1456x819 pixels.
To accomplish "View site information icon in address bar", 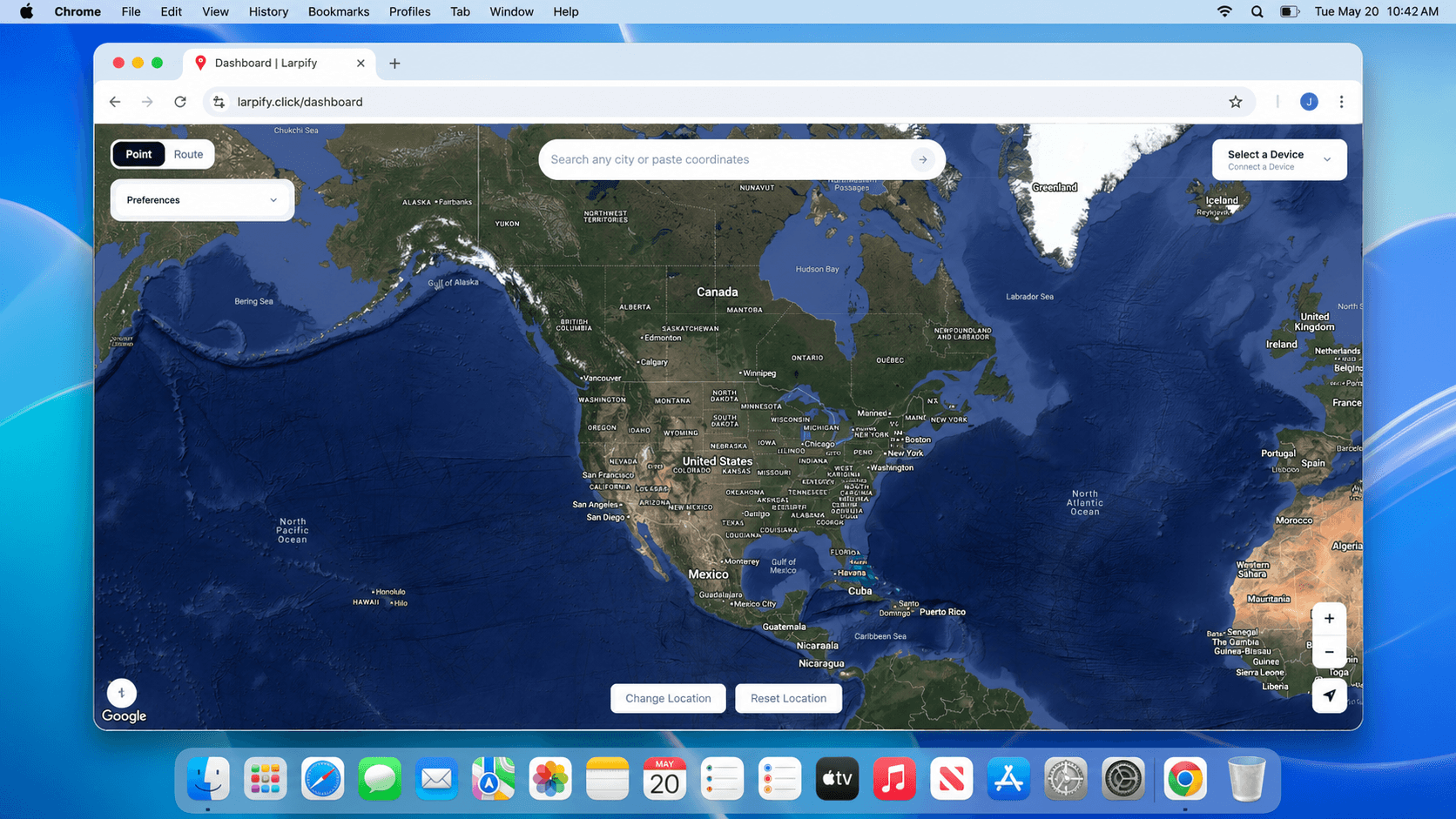I will coord(219,102).
